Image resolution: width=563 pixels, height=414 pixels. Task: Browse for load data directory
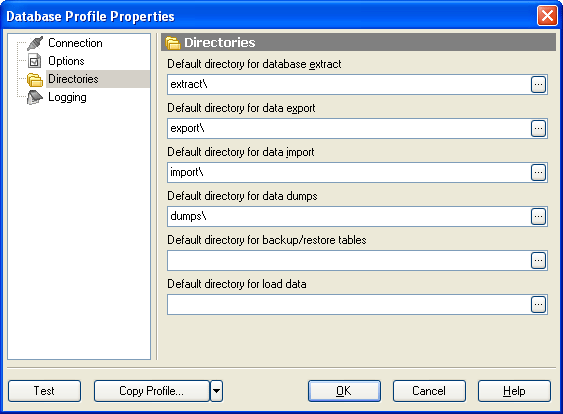[538, 305]
